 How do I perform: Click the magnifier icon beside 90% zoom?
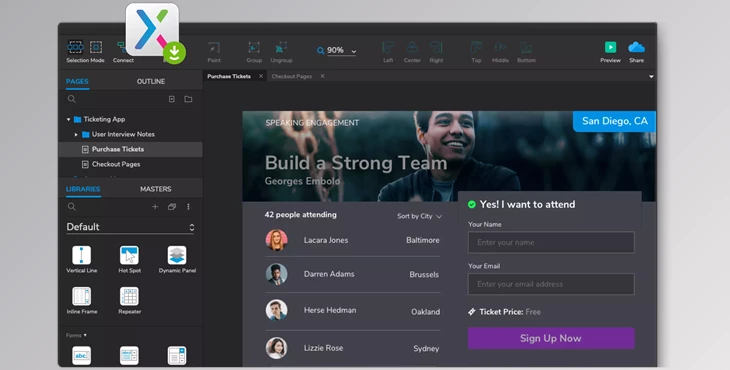(320, 51)
